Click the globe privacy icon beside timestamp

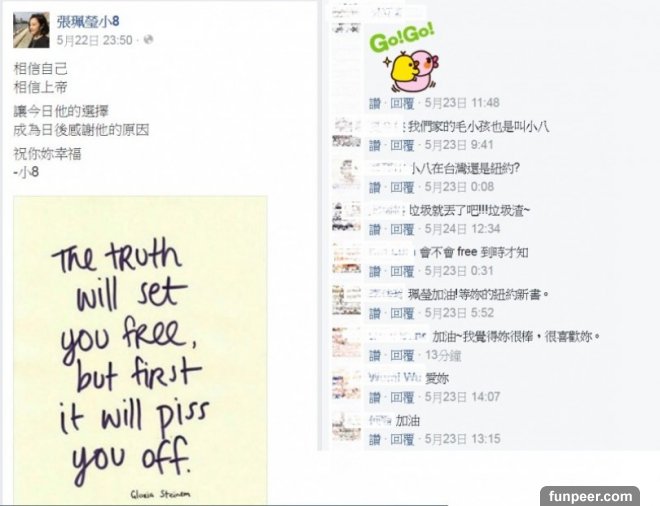(x=148, y=40)
